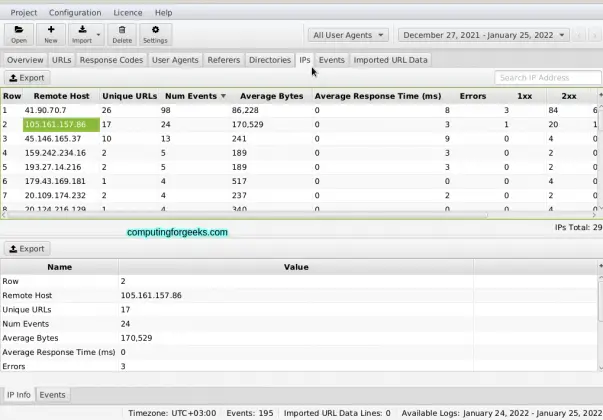The width and height of the screenshot is (603, 420).
Task: Open Settings with the gear icon
Action: click(x=154, y=30)
